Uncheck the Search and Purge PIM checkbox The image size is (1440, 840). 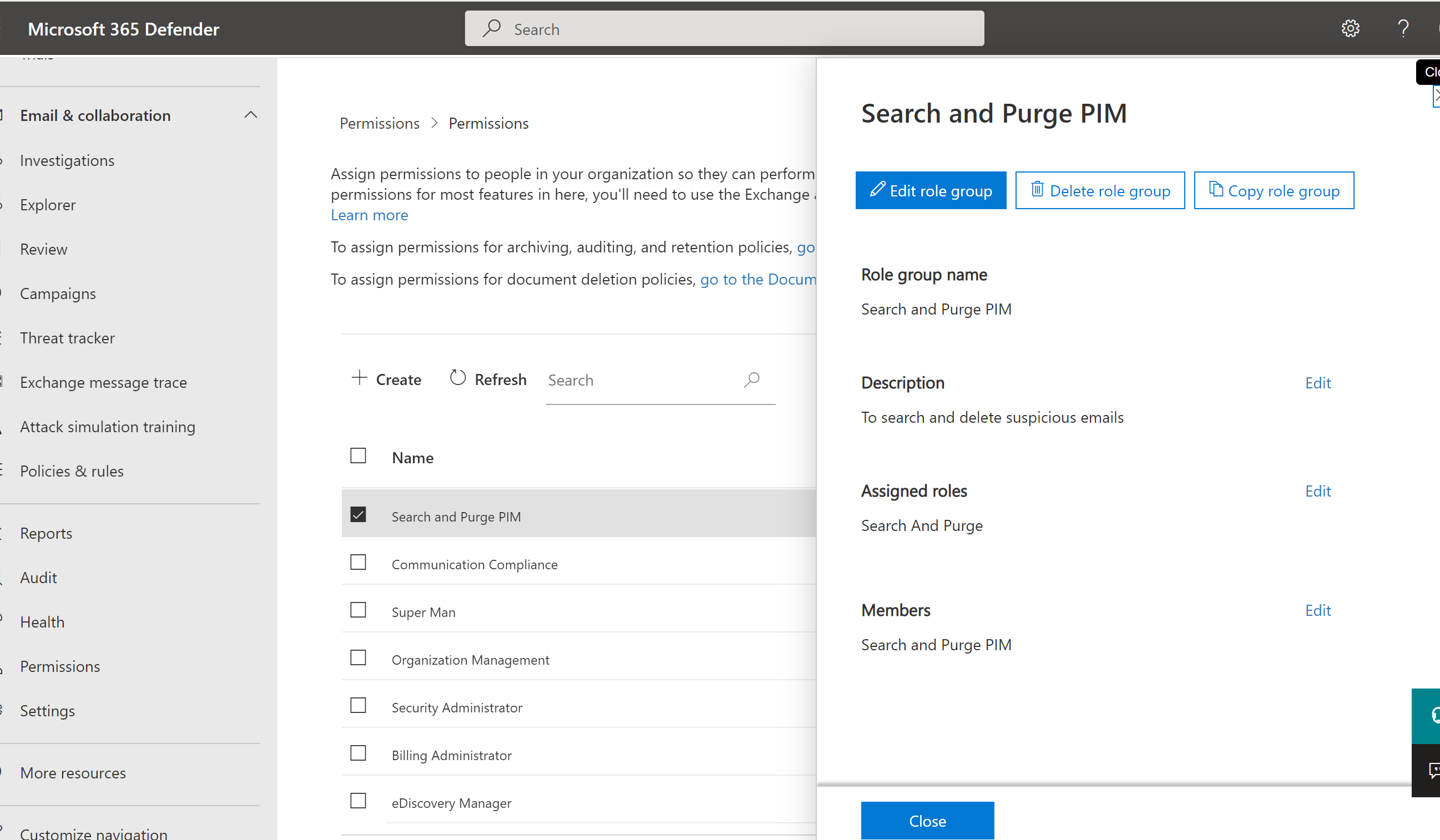358,515
